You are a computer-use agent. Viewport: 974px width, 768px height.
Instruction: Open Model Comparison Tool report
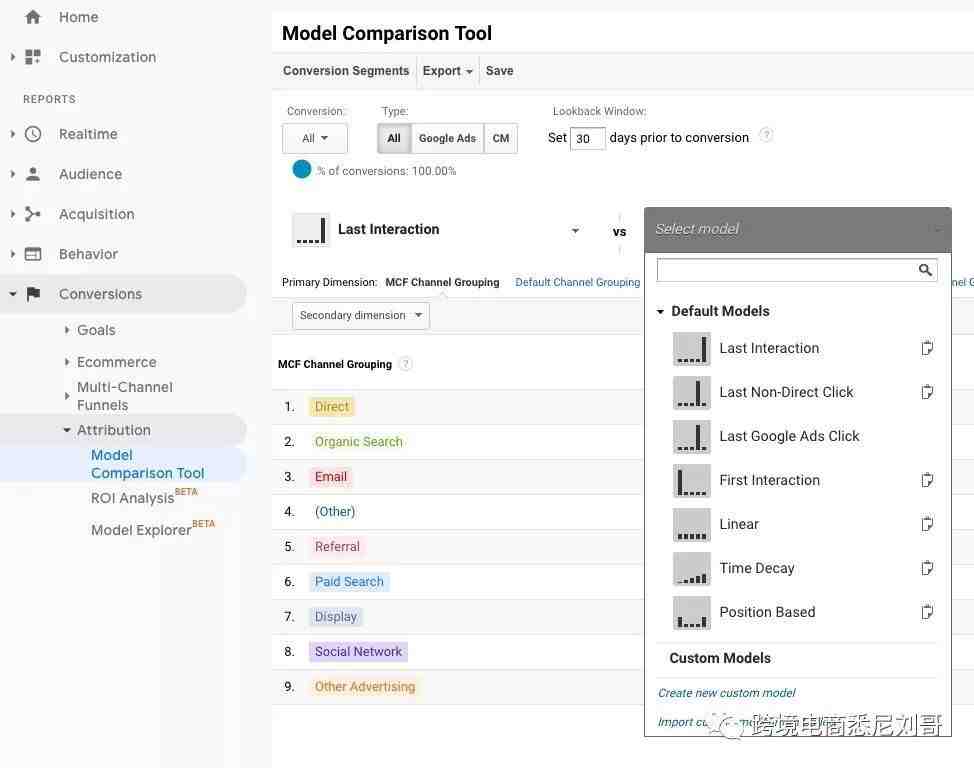tap(147, 464)
